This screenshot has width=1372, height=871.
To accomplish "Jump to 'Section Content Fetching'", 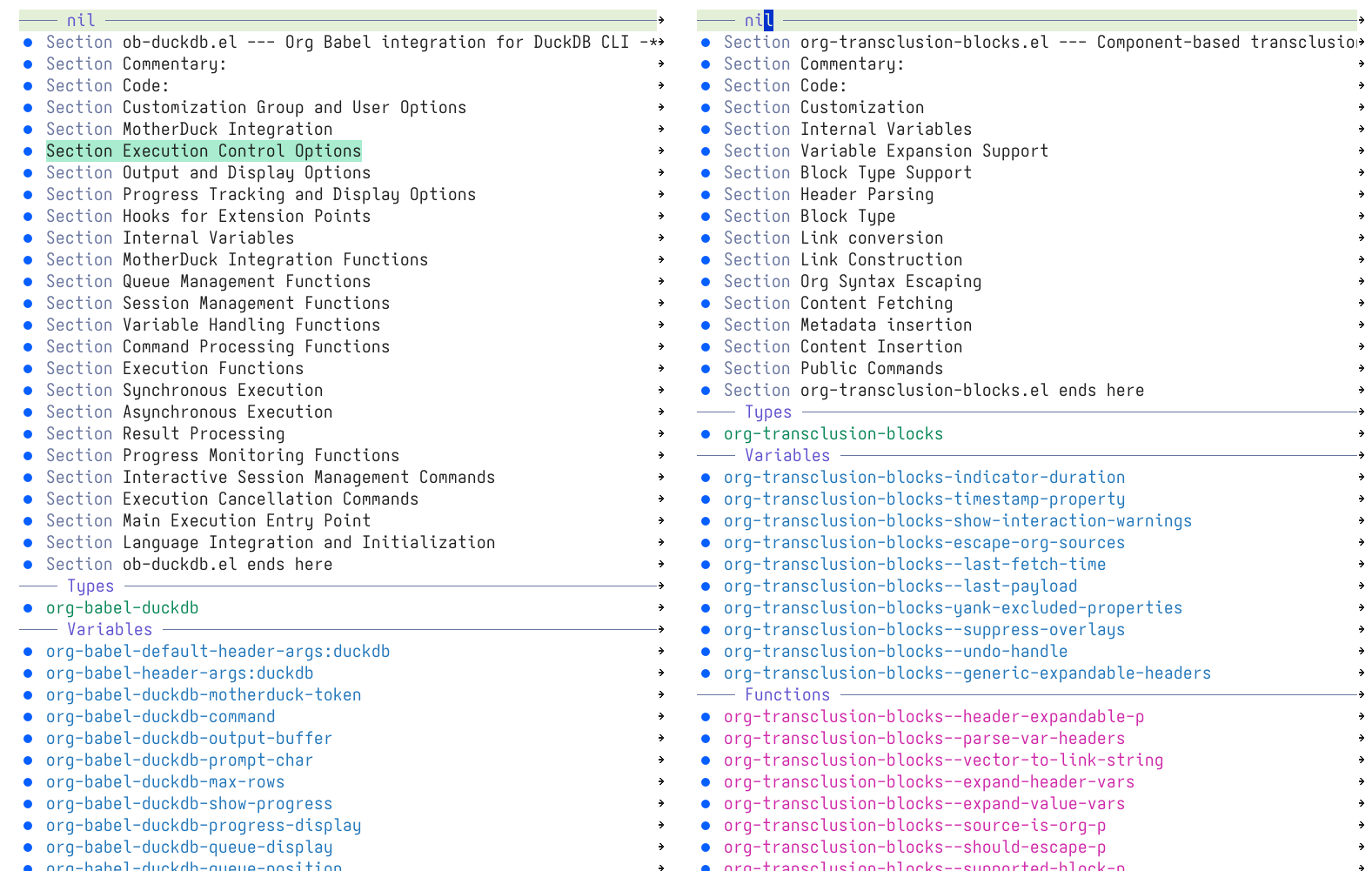I will pos(839,303).
